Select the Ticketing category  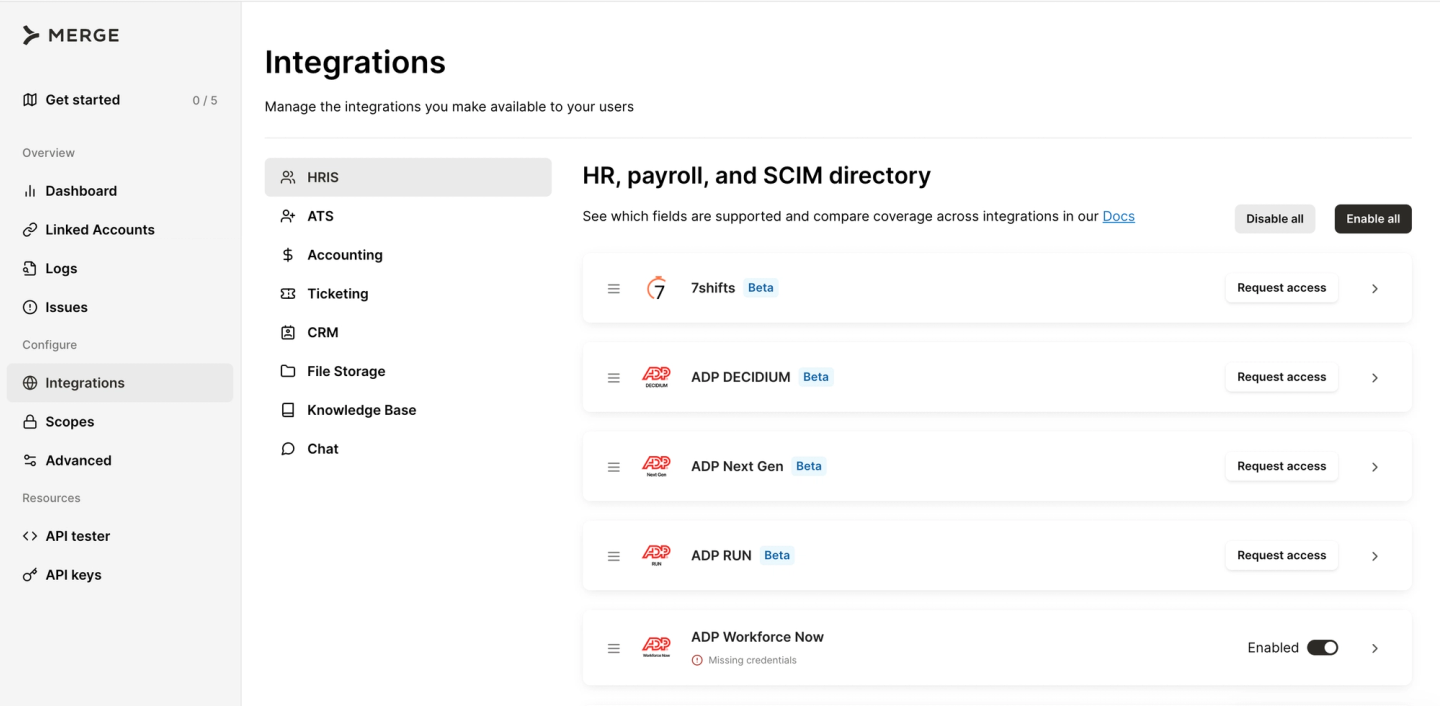click(x=408, y=294)
